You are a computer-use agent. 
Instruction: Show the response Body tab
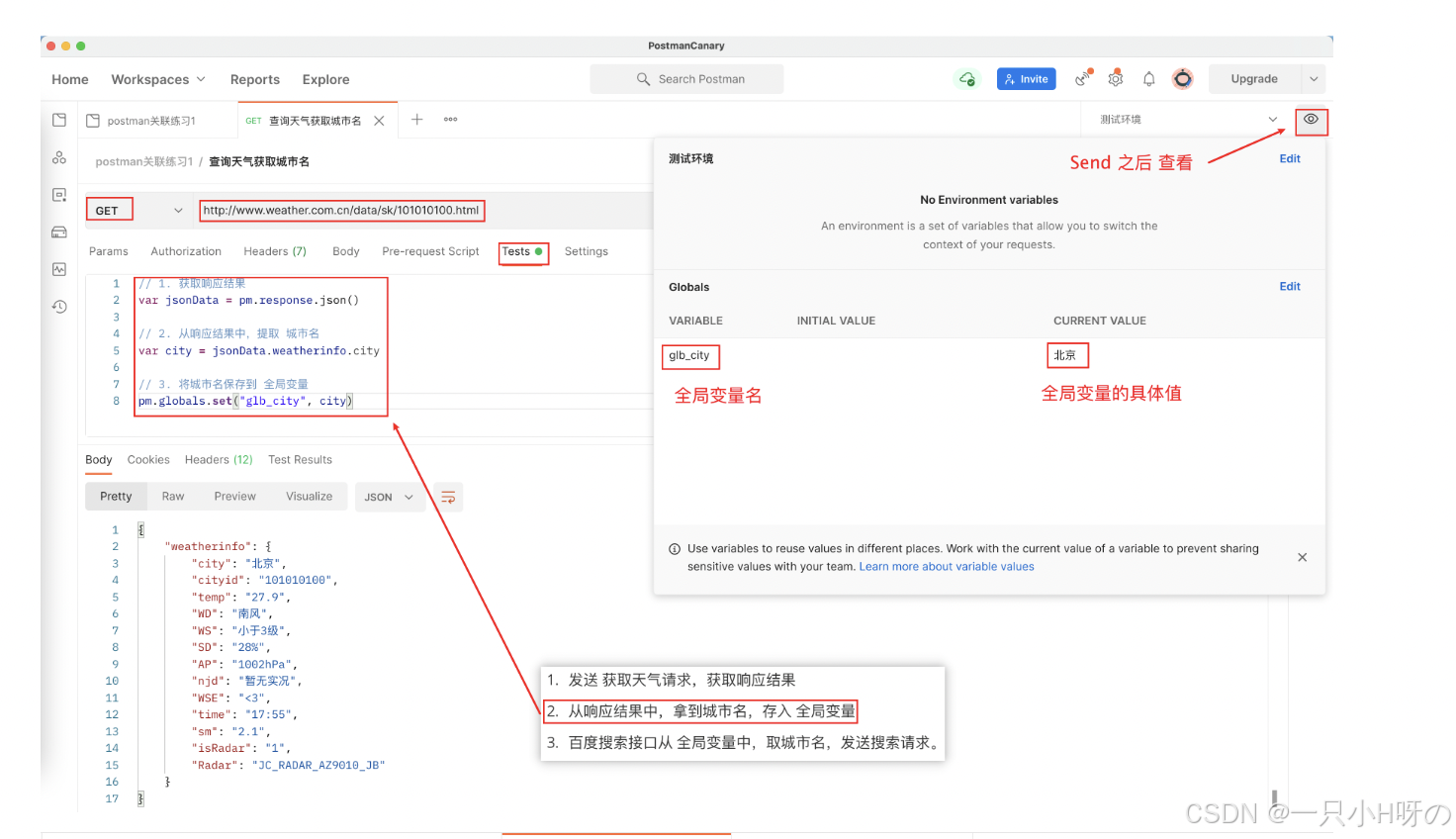pos(99,460)
